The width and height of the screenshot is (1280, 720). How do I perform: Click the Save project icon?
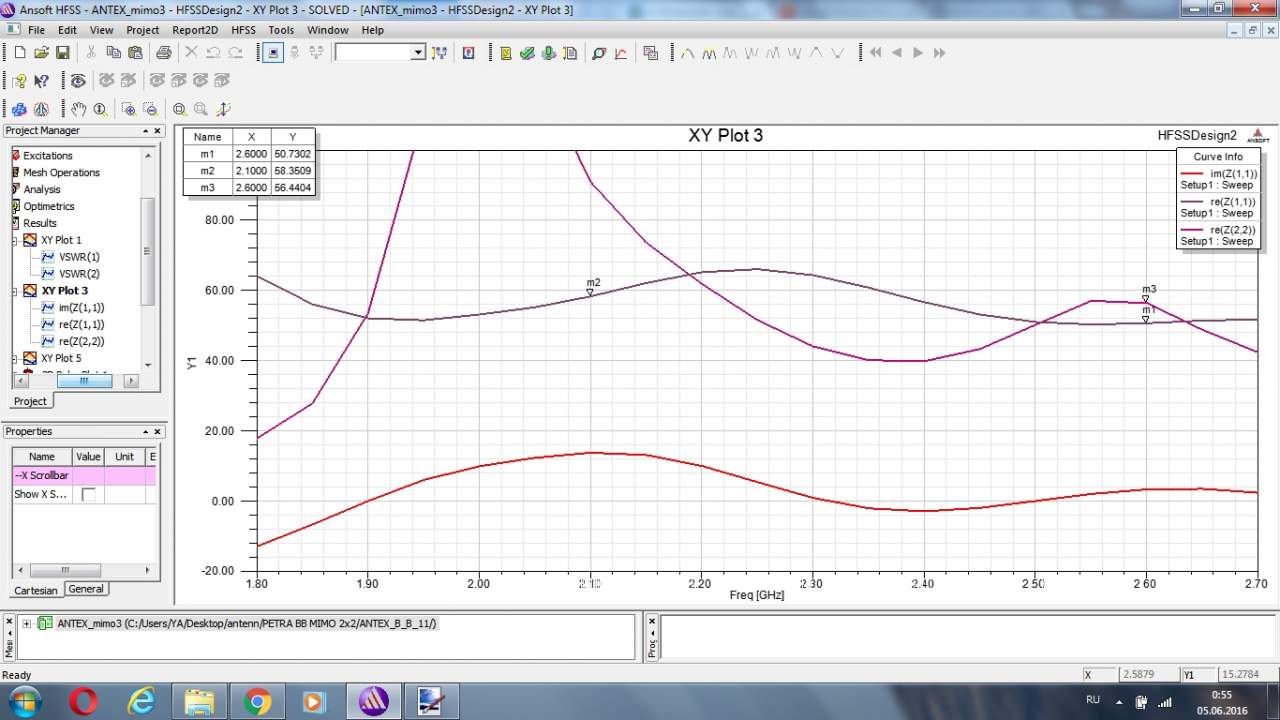pyautogui.click(x=62, y=53)
